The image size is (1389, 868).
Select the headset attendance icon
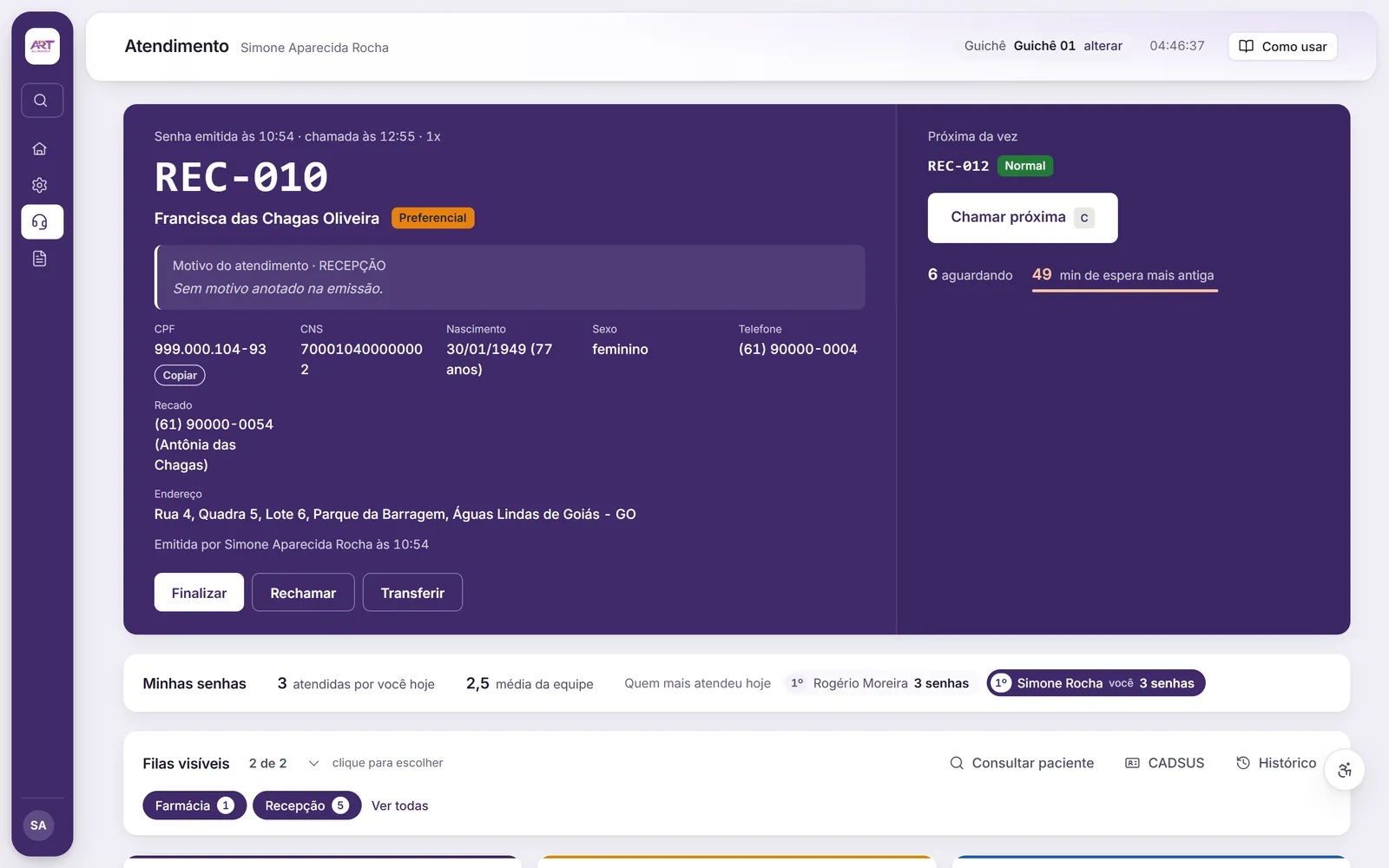click(42, 222)
